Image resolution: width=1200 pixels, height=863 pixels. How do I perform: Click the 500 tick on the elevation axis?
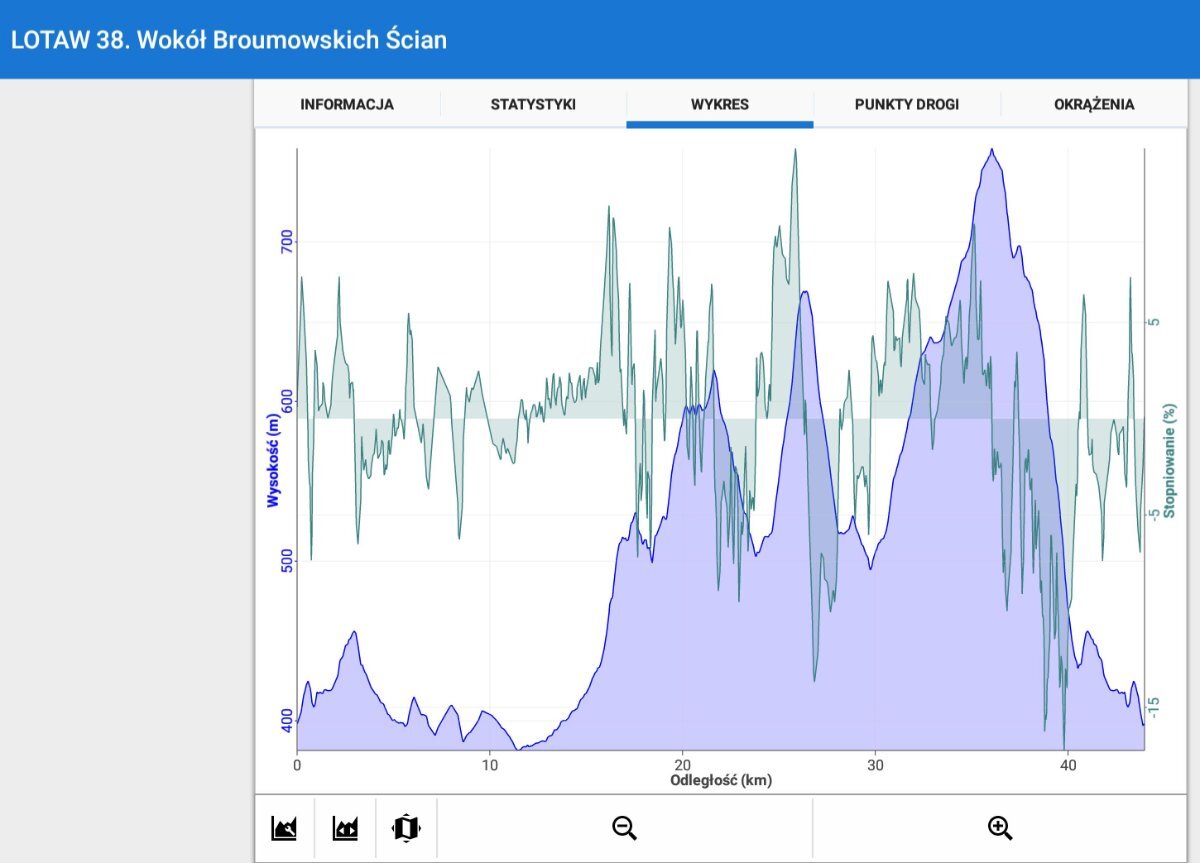pyautogui.click(x=286, y=561)
